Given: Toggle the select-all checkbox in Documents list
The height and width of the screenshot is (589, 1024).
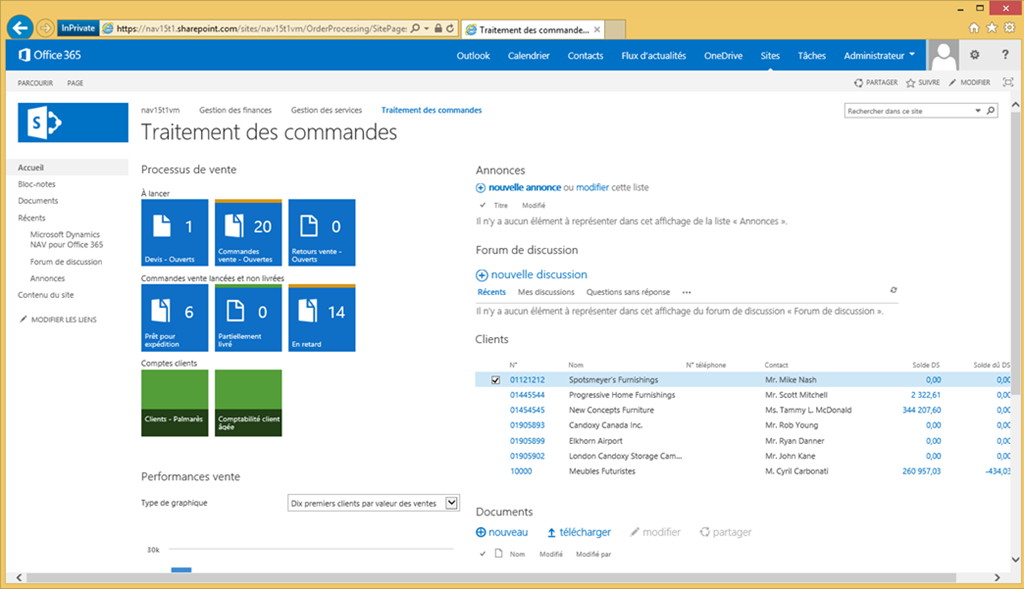Looking at the screenshot, I should [482, 553].
